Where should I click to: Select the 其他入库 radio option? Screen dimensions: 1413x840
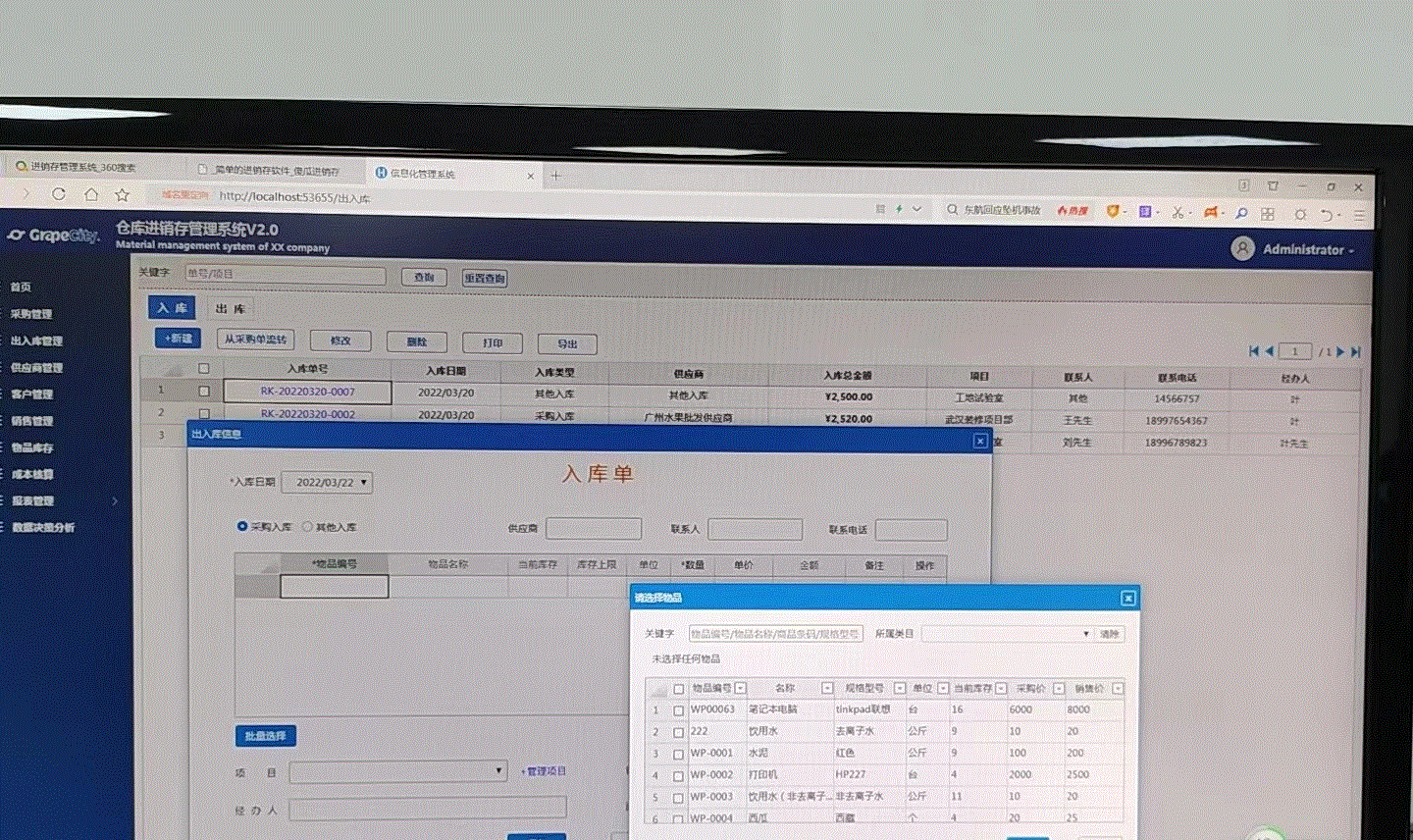[307, 527]
